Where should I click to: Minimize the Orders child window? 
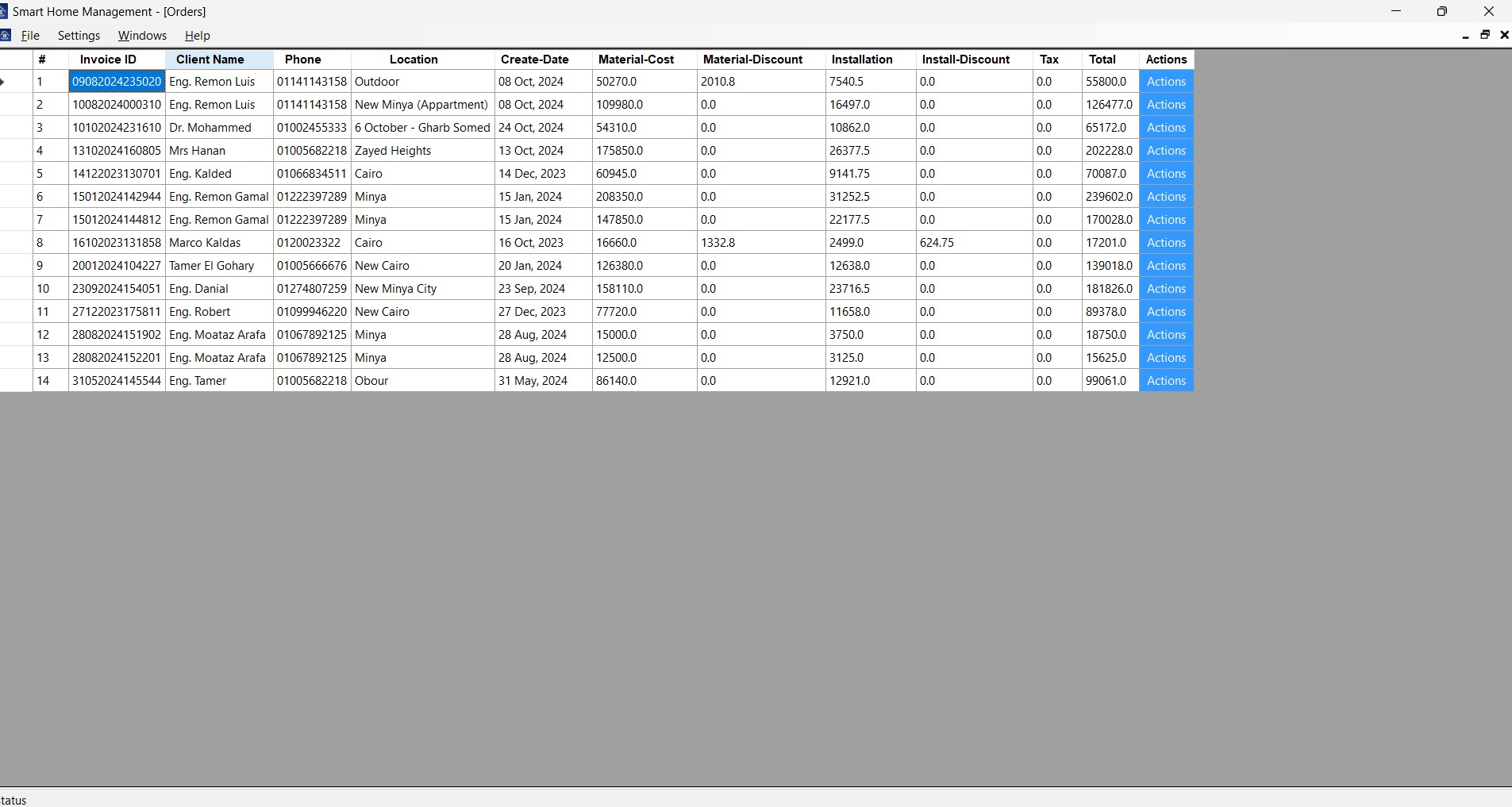(x=1465, y=36)
